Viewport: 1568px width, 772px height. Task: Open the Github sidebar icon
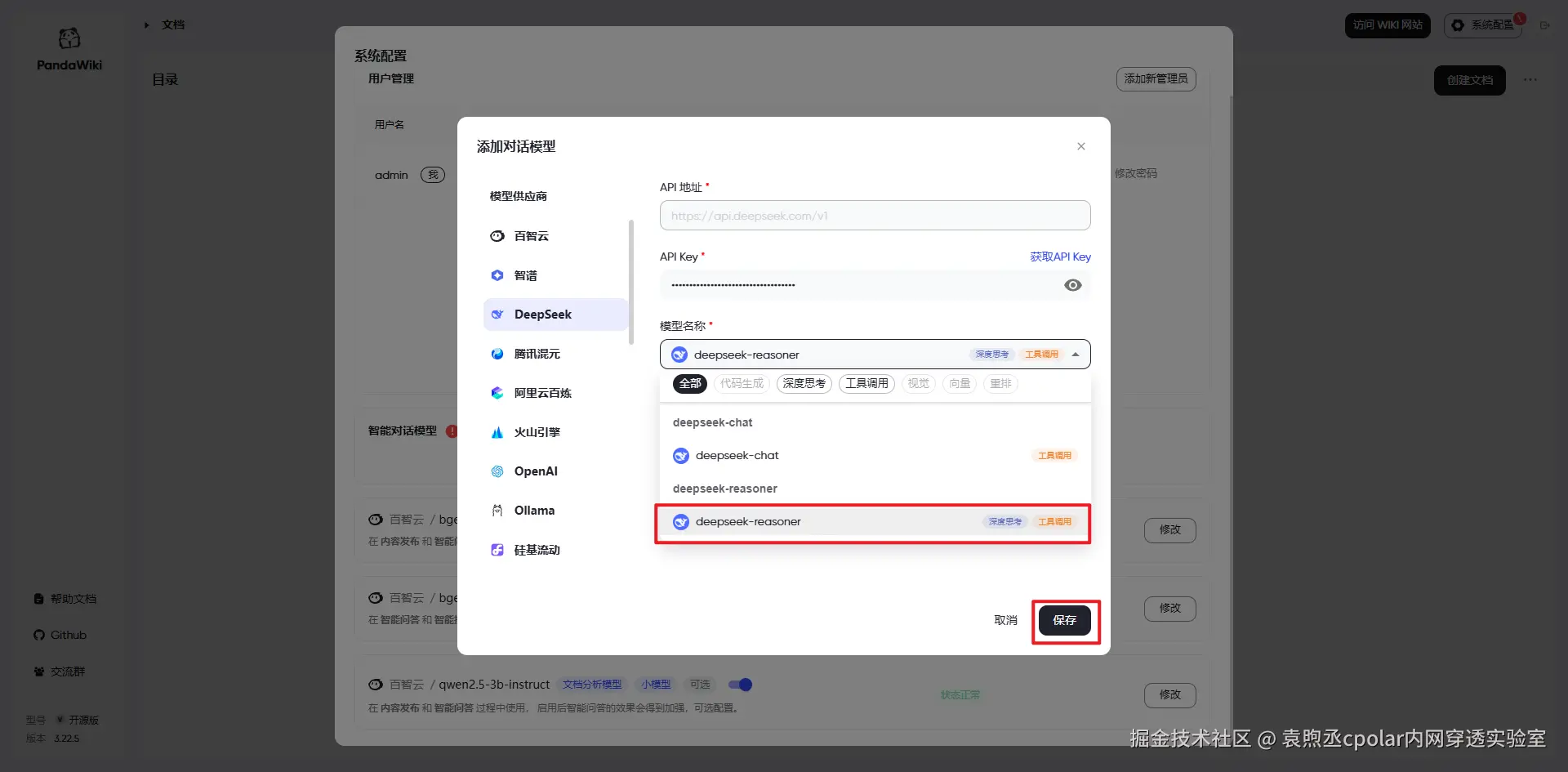click(x=39, y=635)
